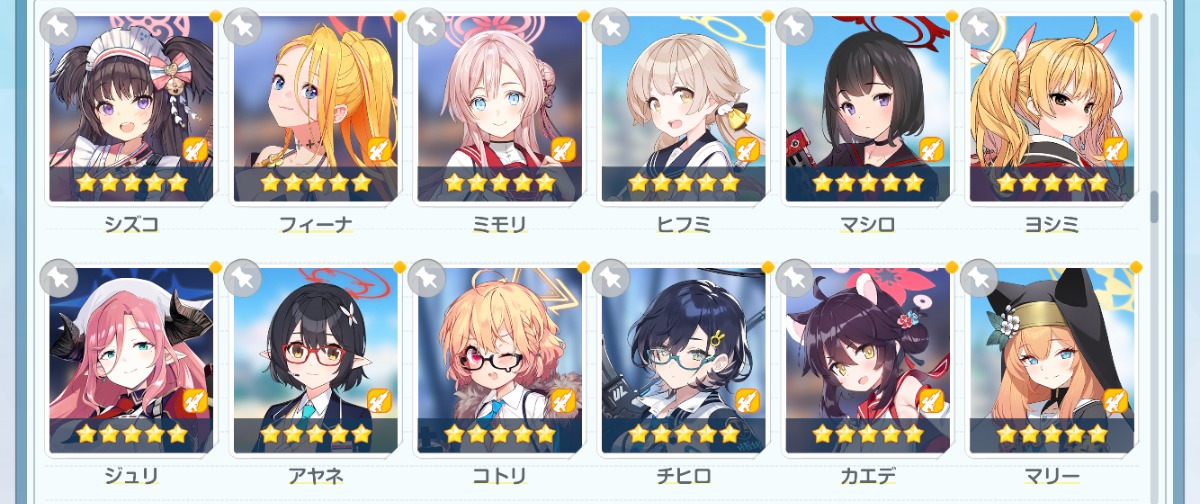Choose the マリー student portrait
The width and height of the screenshot is (1200, 504).
[1052, 360]
